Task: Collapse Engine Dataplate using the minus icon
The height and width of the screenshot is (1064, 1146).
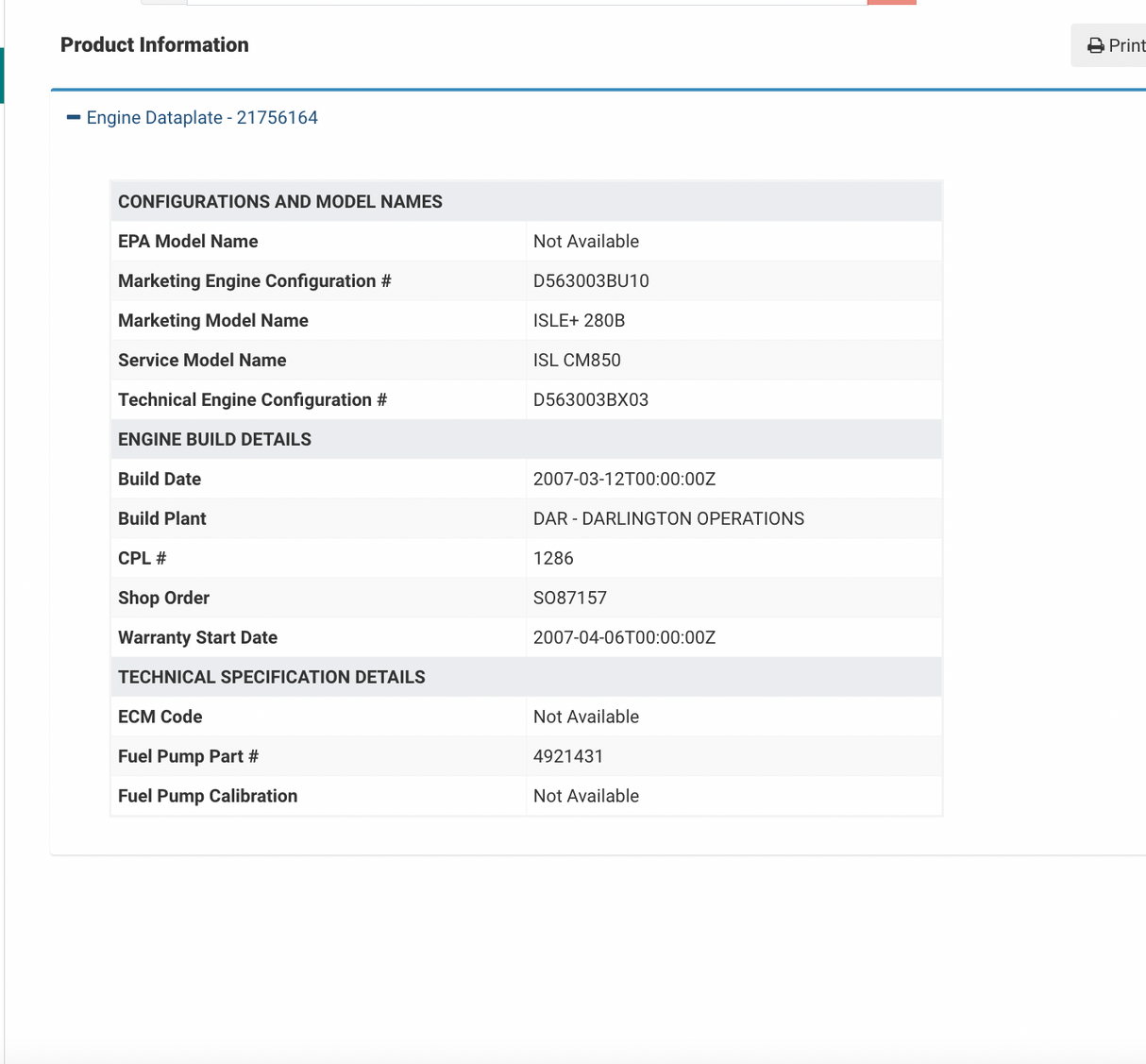Action: (74, 117)
